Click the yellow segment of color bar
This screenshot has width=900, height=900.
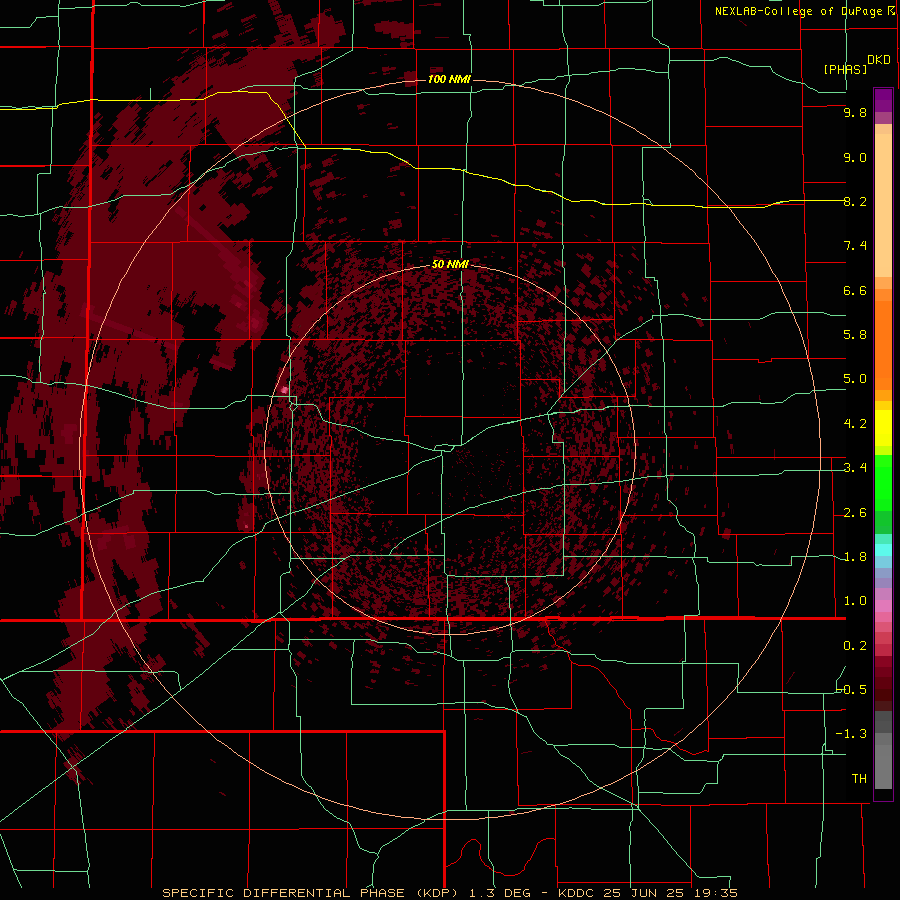point(883,428)
